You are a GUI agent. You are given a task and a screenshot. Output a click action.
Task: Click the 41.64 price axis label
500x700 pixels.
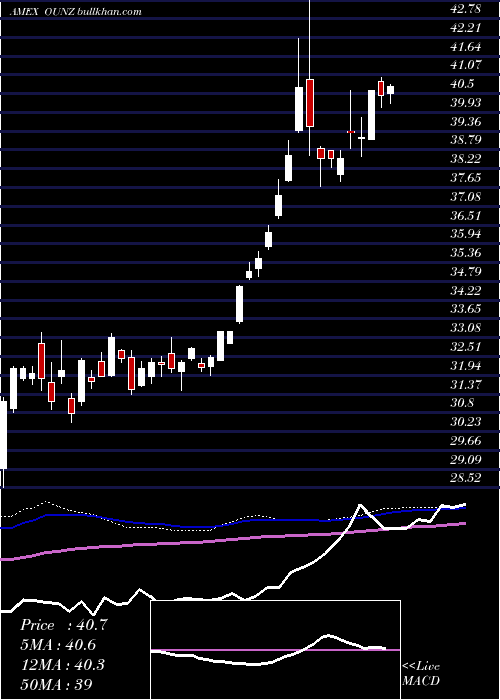(466, 46)
